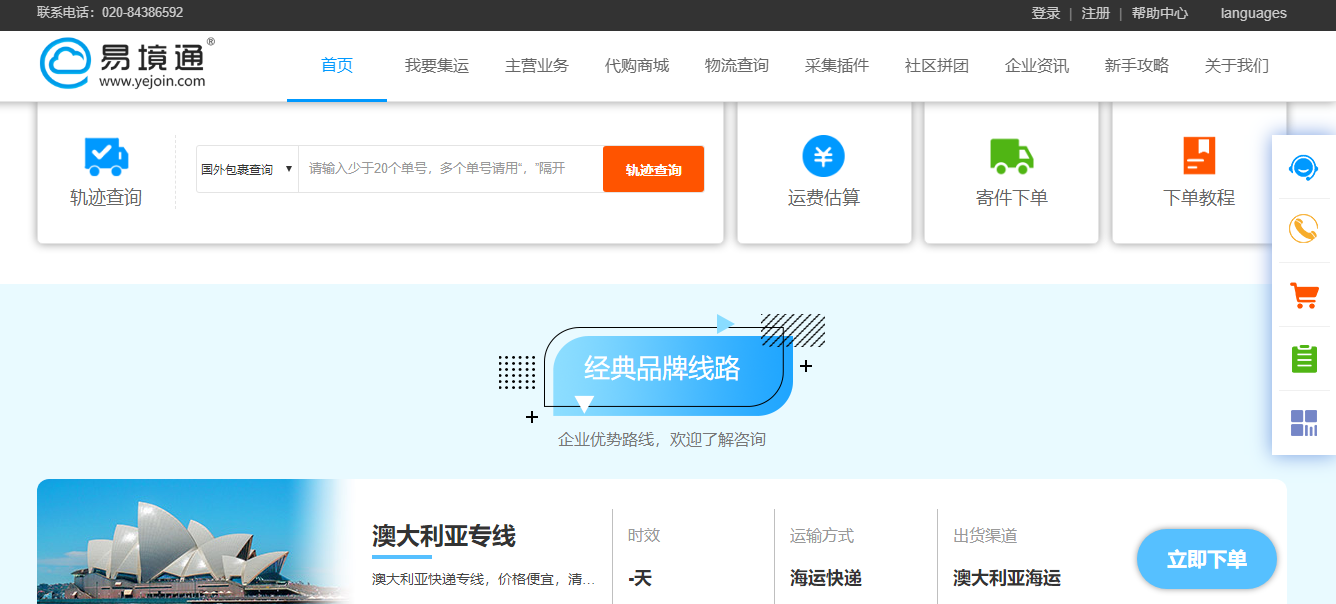Open the 帮助中心 link
1336x604 pixels.
coord(1160,13)
